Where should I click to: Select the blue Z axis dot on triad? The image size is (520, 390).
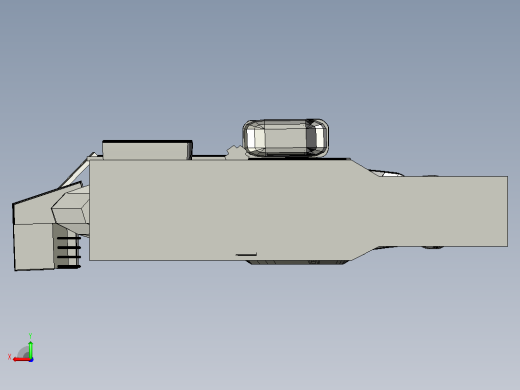point(31,360)
